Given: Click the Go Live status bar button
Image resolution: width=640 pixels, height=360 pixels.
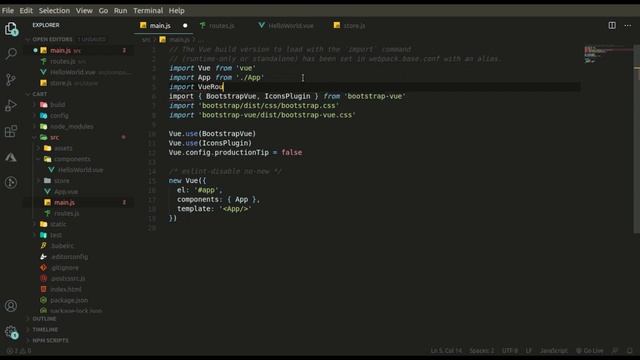Looking at the screenshot, I should pyautogui.click(x=589, y=351).
